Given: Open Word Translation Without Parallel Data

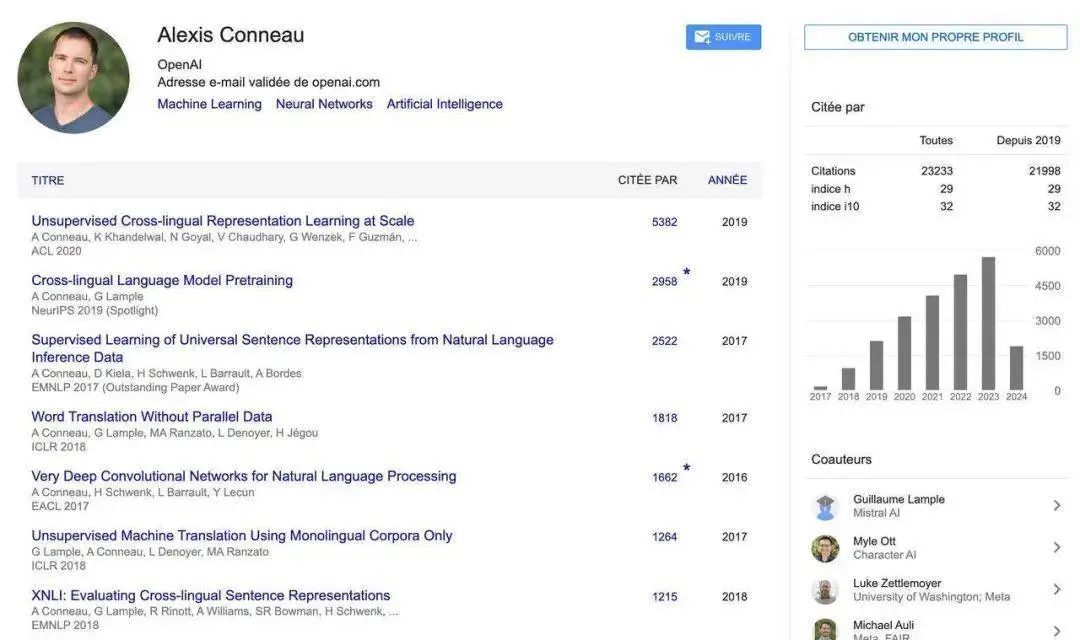Looking at the screenshot, I should click(x=152, y=416).
